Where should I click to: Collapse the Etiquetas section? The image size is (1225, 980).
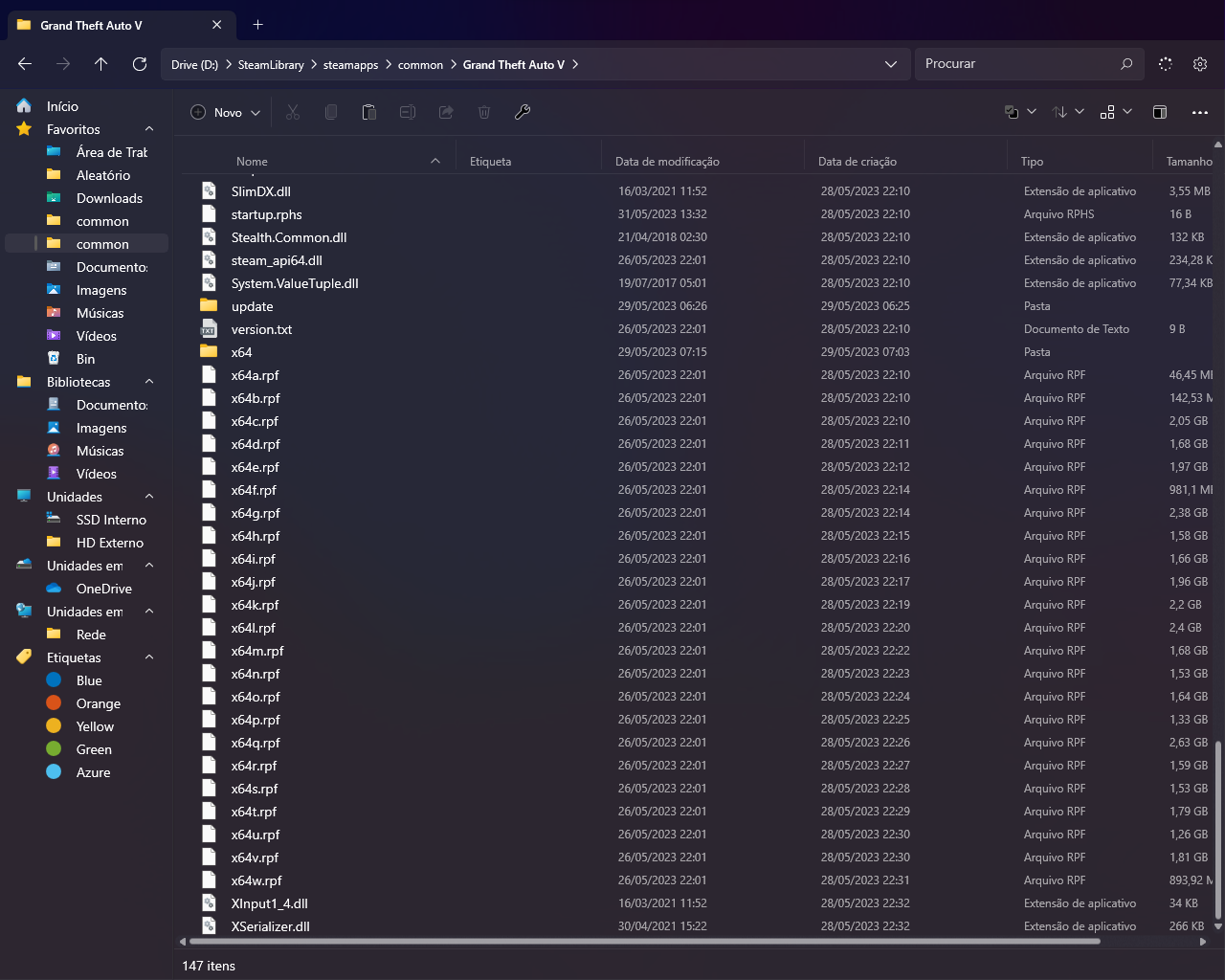pos(149,657)
